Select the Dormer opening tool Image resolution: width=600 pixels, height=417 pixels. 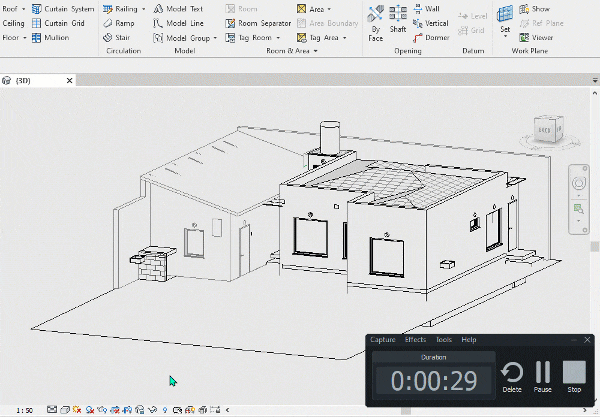(x=431, y=37)
